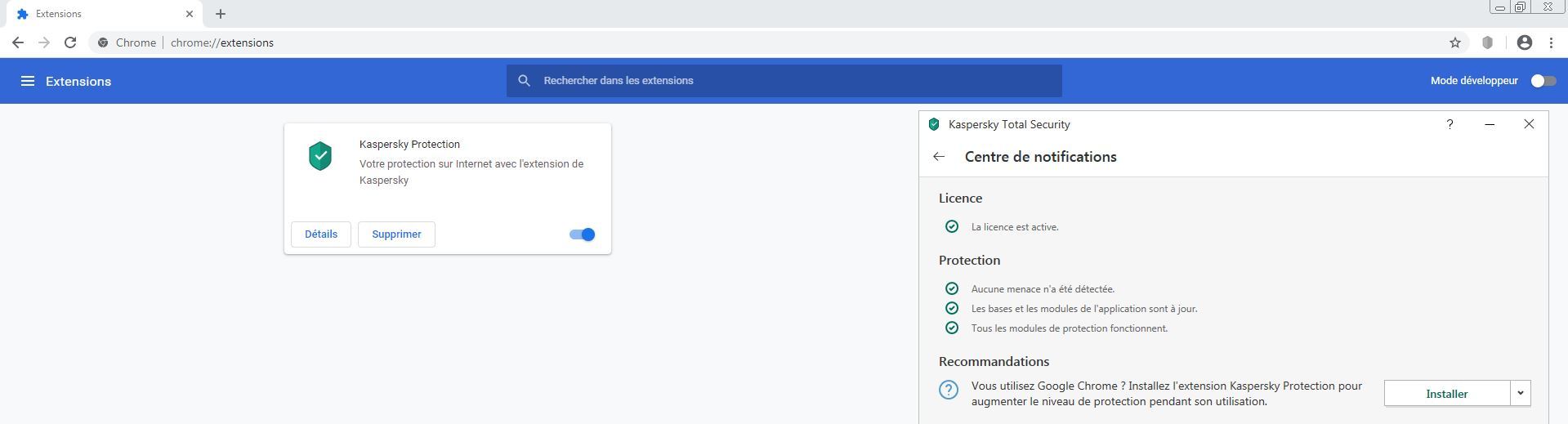This screenshot has width=1568, height=424.
Task: Open Kaspersky help question mark
Action: 1450,124
